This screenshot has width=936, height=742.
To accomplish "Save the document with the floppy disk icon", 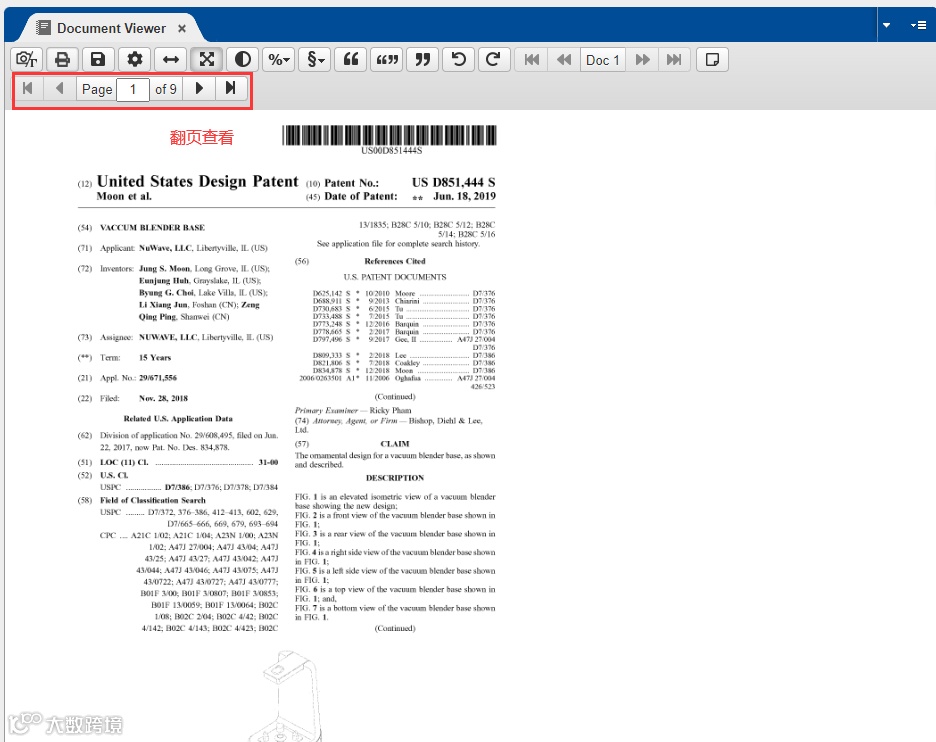I will pos(98,60).
